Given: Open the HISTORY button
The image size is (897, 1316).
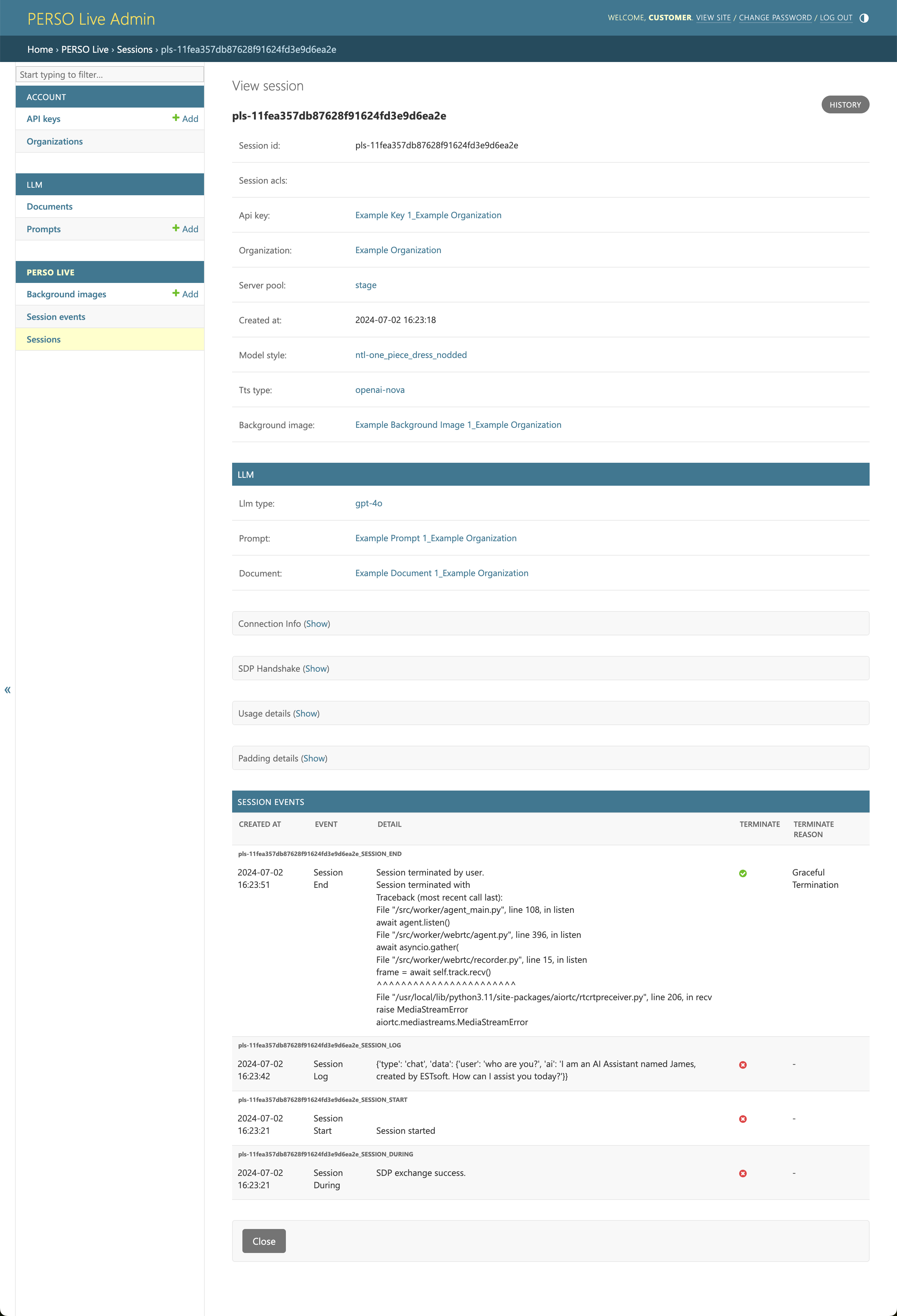Looking at the screenshot, I should point(845,104).
